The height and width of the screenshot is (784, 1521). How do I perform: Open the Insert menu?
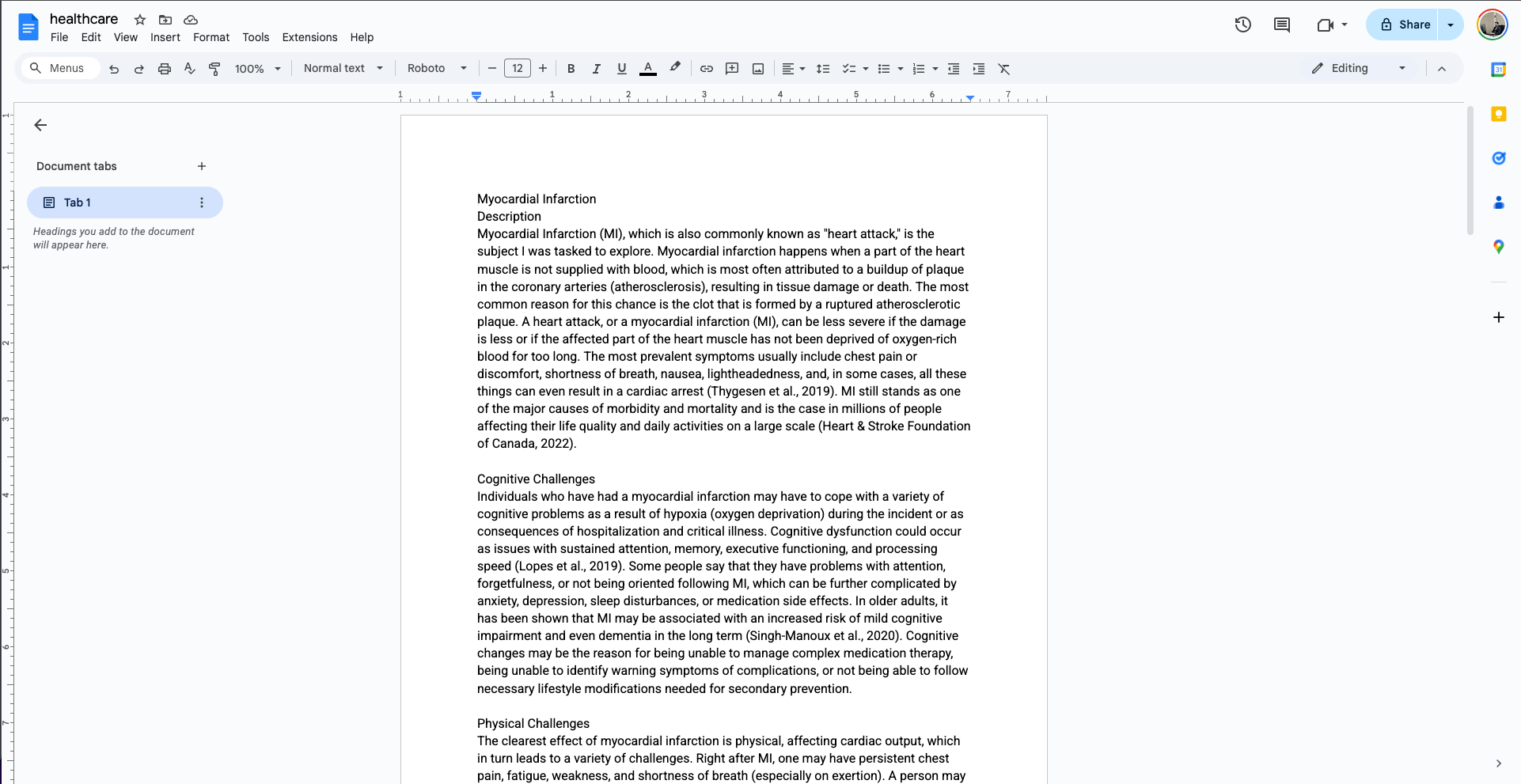[165, 37]
